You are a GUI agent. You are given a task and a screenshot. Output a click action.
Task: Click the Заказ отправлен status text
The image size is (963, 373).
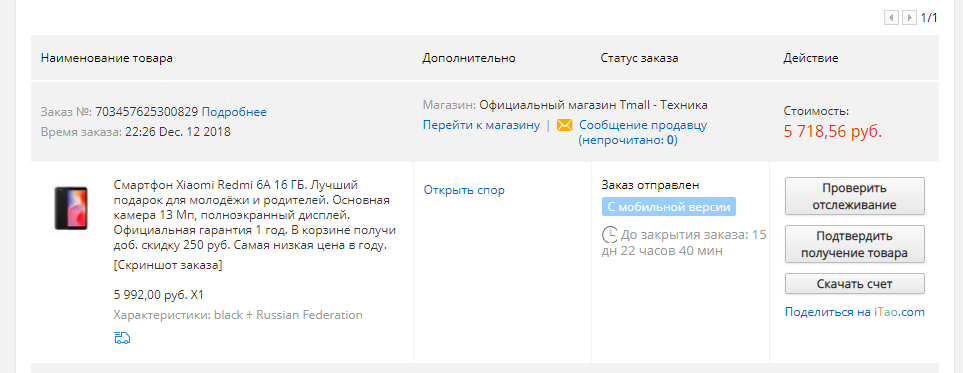(x=650, y=185)
